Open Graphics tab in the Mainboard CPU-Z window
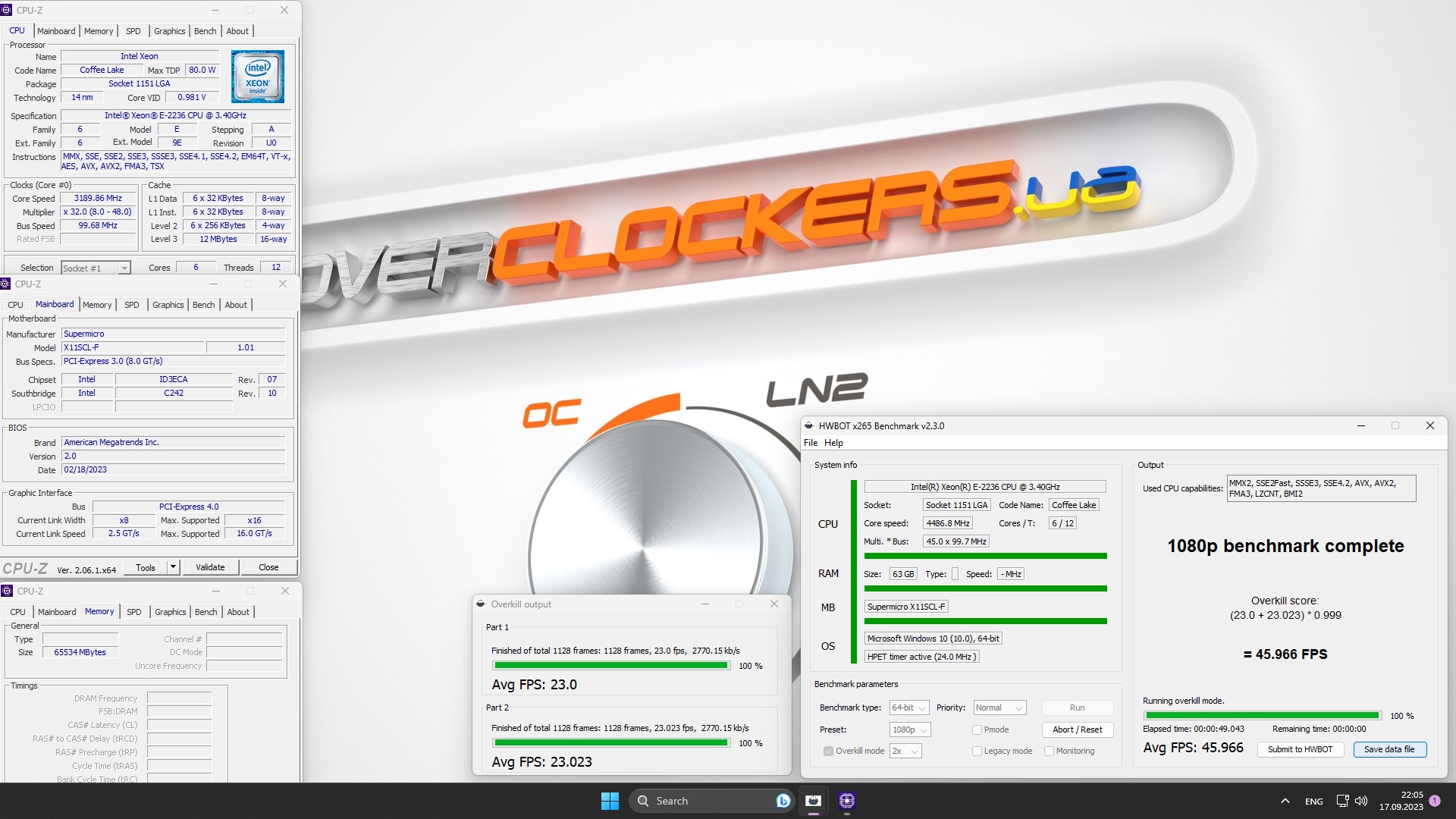Screen dimensions: 1456x819 [x=168, y=305]
